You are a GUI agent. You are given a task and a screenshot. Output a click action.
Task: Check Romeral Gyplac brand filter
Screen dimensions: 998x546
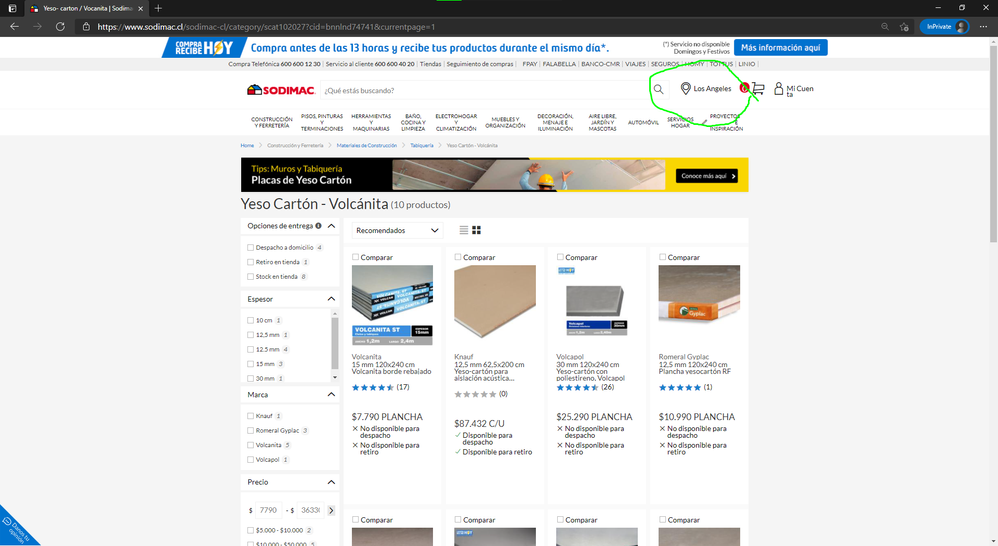coord(250,430)
